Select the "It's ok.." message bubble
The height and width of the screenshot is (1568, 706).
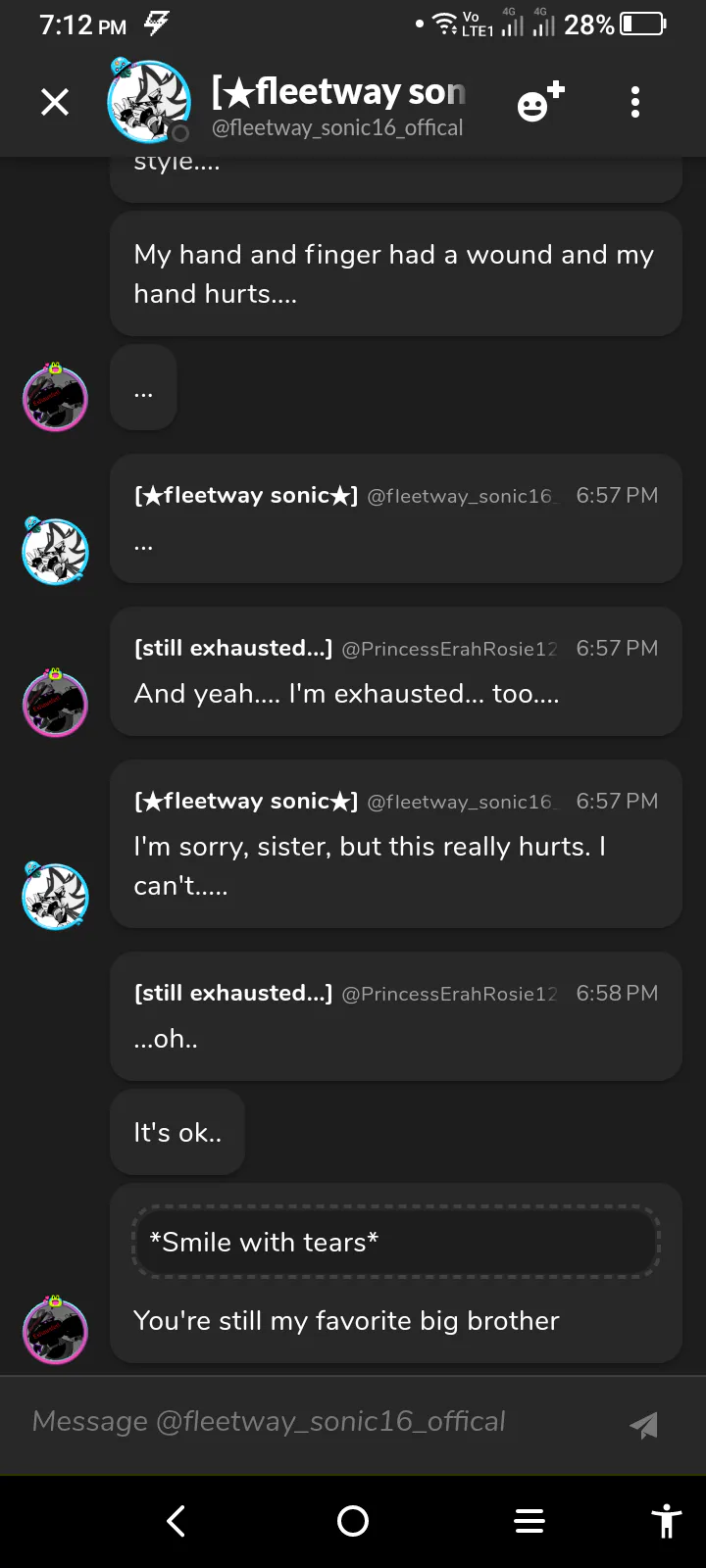(177, 1133)
